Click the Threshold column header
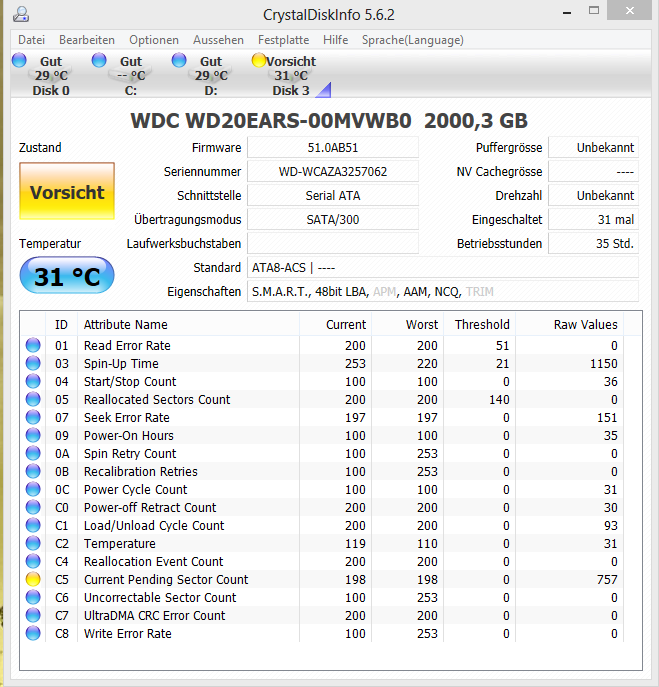 click(479, 324)
